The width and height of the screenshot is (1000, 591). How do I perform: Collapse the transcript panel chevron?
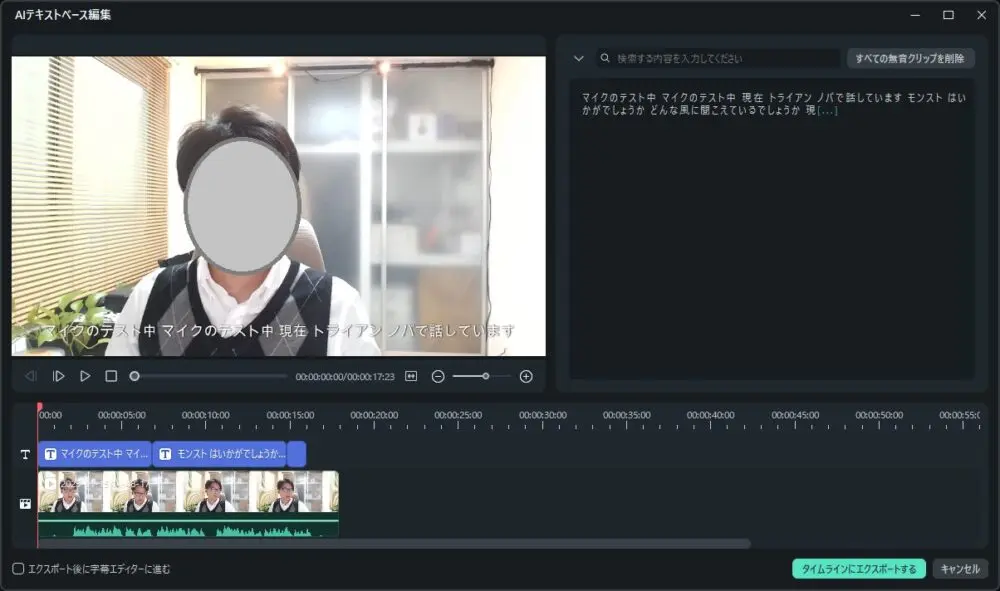tap(578, 59)
